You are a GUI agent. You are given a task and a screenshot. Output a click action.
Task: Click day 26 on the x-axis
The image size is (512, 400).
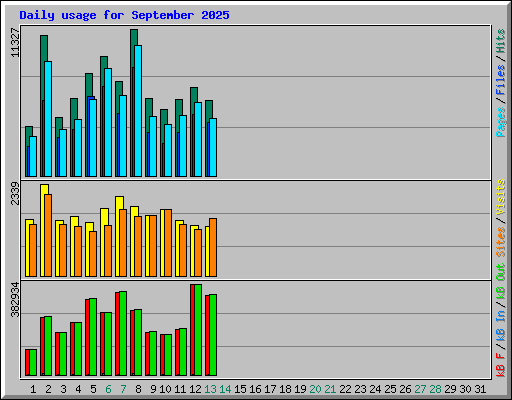(405, 389)
